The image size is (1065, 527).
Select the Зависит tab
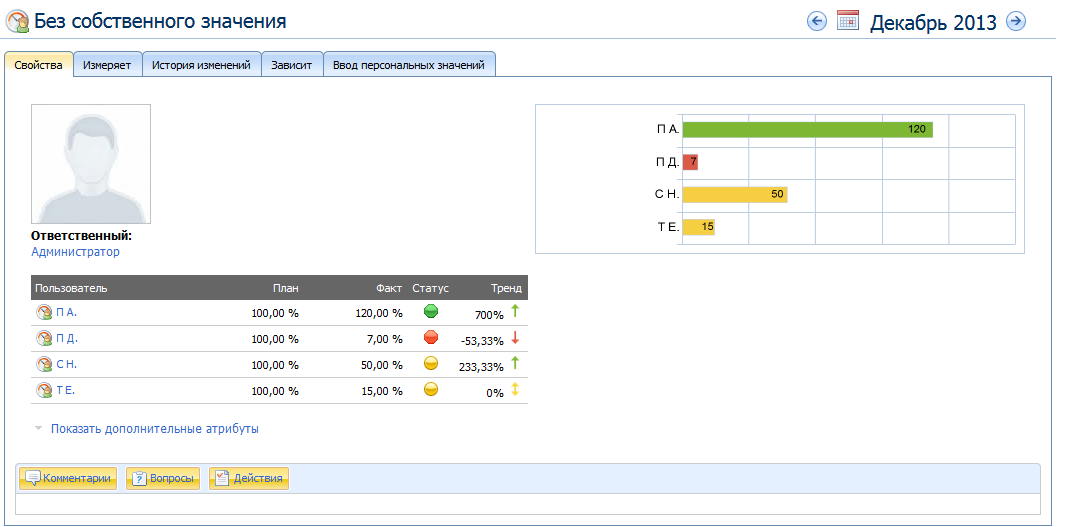[x=292, y=65]
